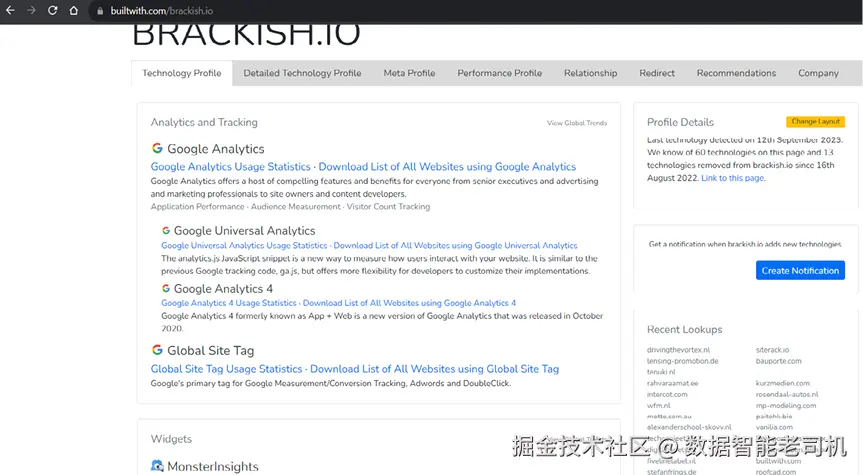Switch to Detailed Technology Profile tab
Viewport: 863px width, 475px height.
click(302, 73)
